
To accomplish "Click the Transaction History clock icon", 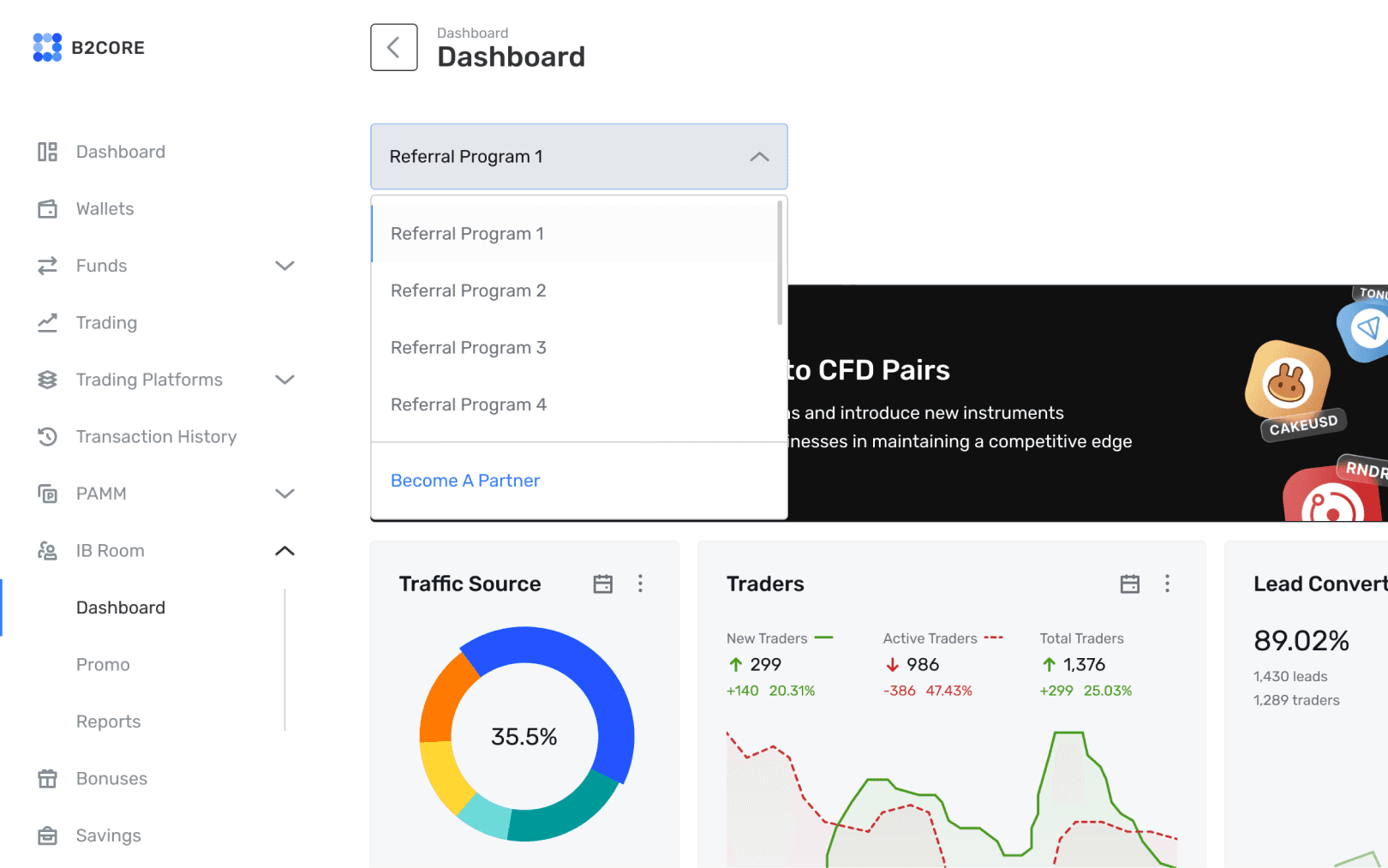I will coord(47,437).
